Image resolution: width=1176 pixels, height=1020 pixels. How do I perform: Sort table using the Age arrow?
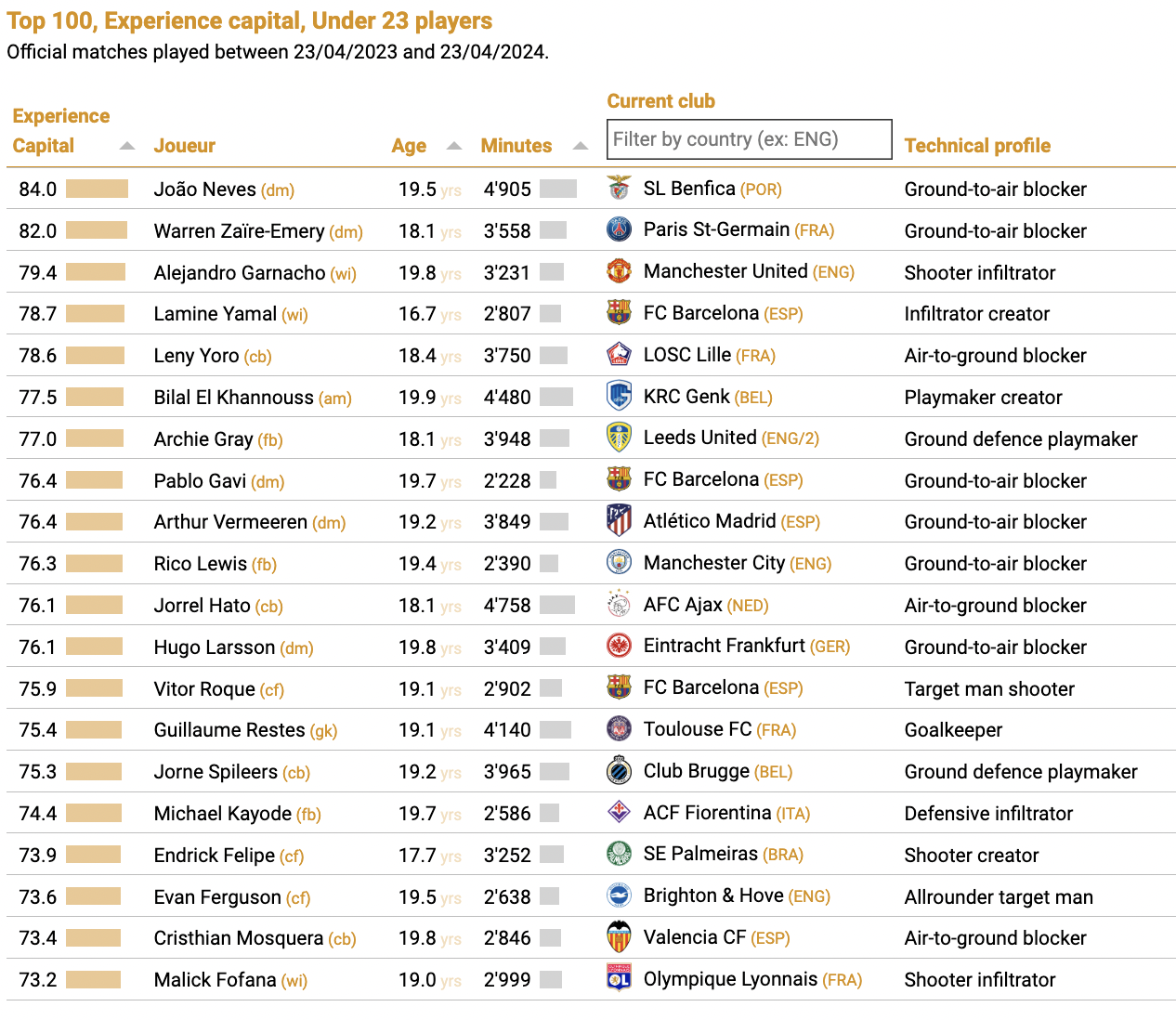point(454,146)
